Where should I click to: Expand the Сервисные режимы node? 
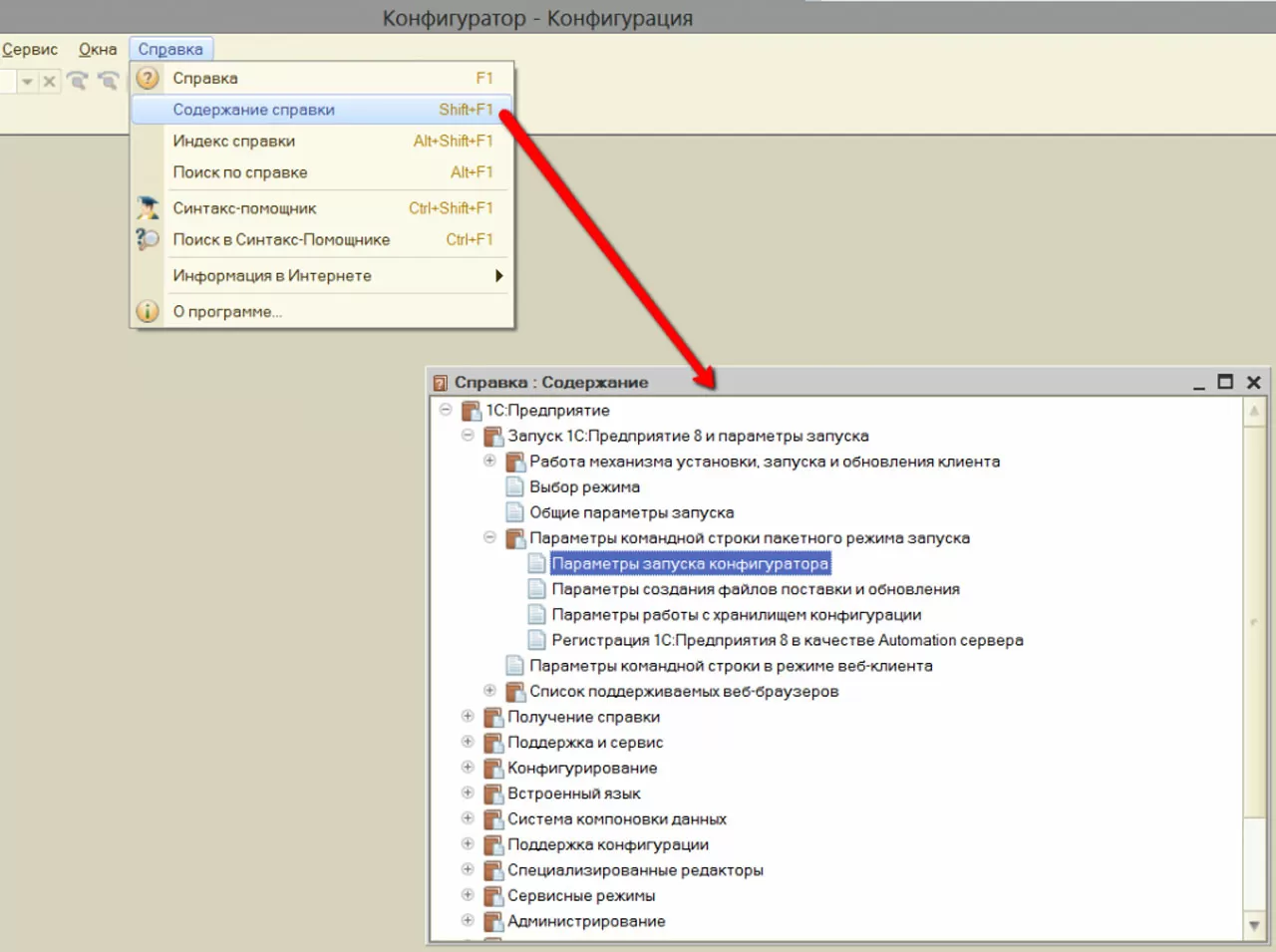pyautogui.click(x=468, y=895)
